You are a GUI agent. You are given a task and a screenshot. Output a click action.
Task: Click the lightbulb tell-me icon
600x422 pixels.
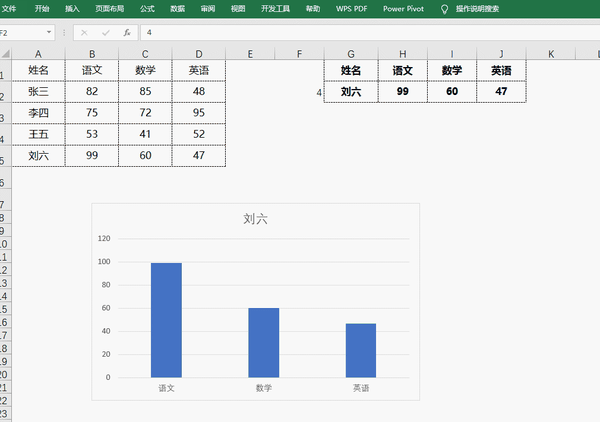click(x=444, y=9)
